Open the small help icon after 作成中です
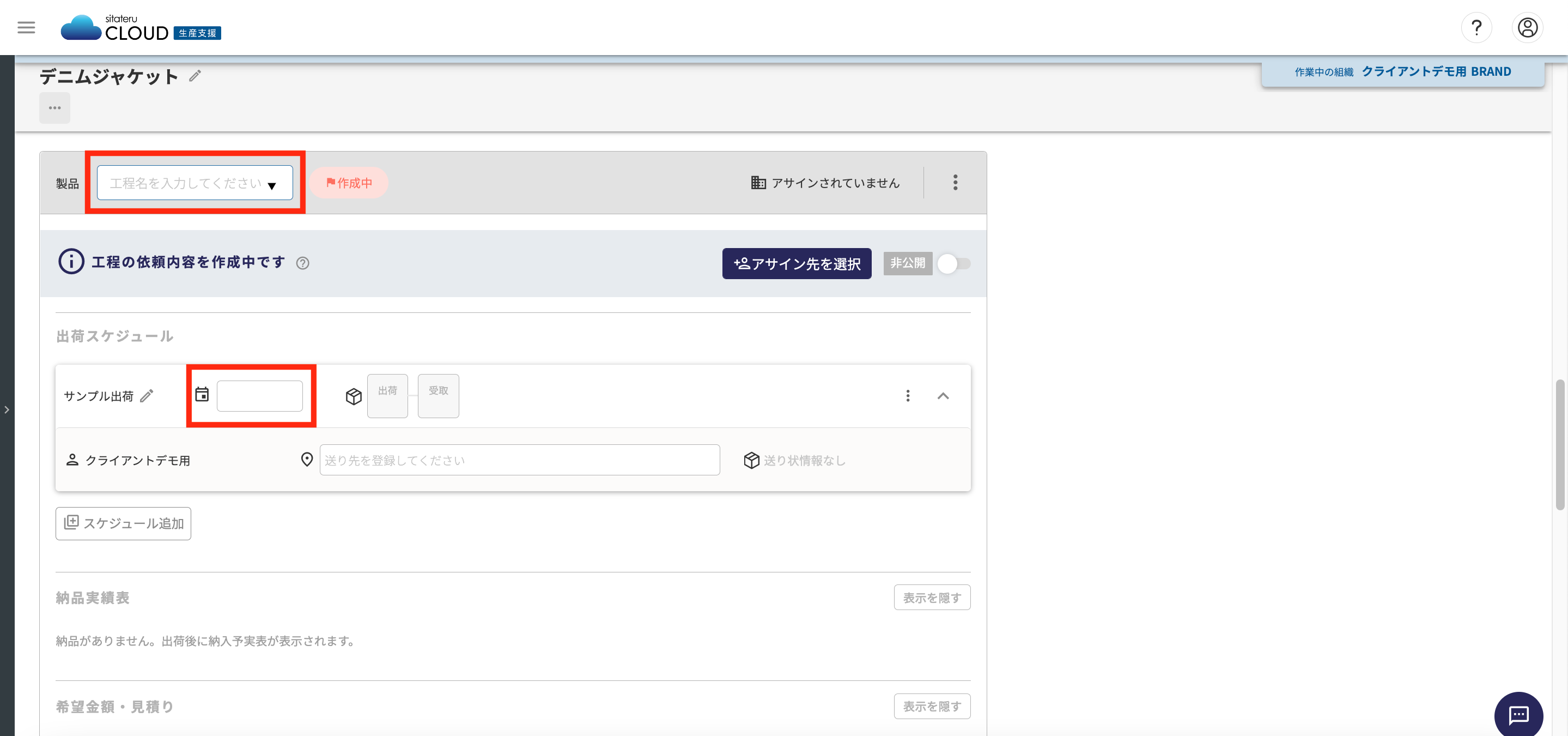This screenshot has width=1568, height=736. click(x=302, y=263)
